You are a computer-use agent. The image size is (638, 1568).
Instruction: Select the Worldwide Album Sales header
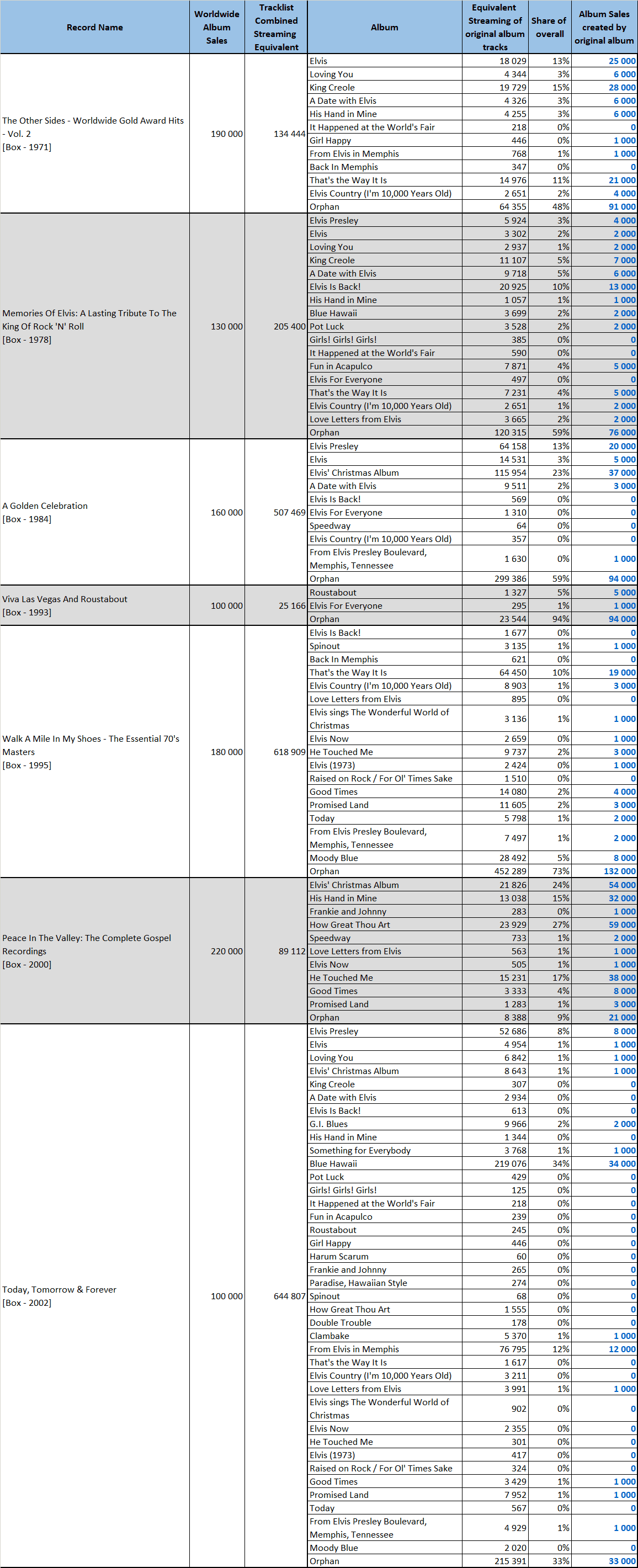point(217,28)
